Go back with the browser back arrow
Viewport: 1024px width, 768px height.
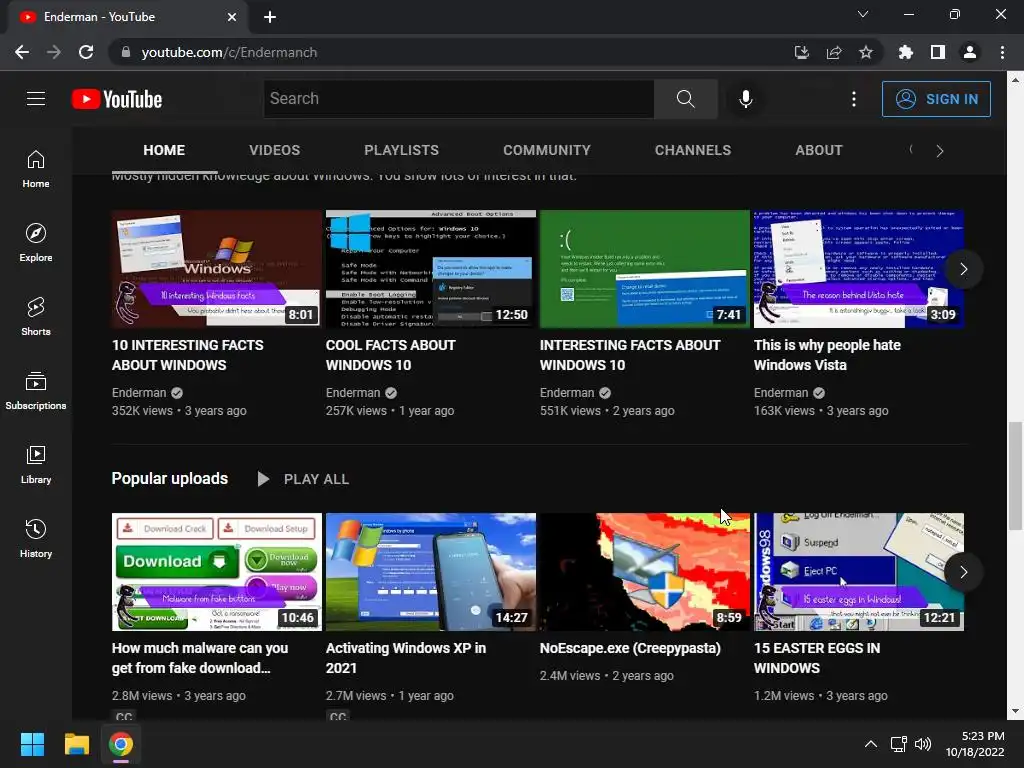[x=22, y=52]
